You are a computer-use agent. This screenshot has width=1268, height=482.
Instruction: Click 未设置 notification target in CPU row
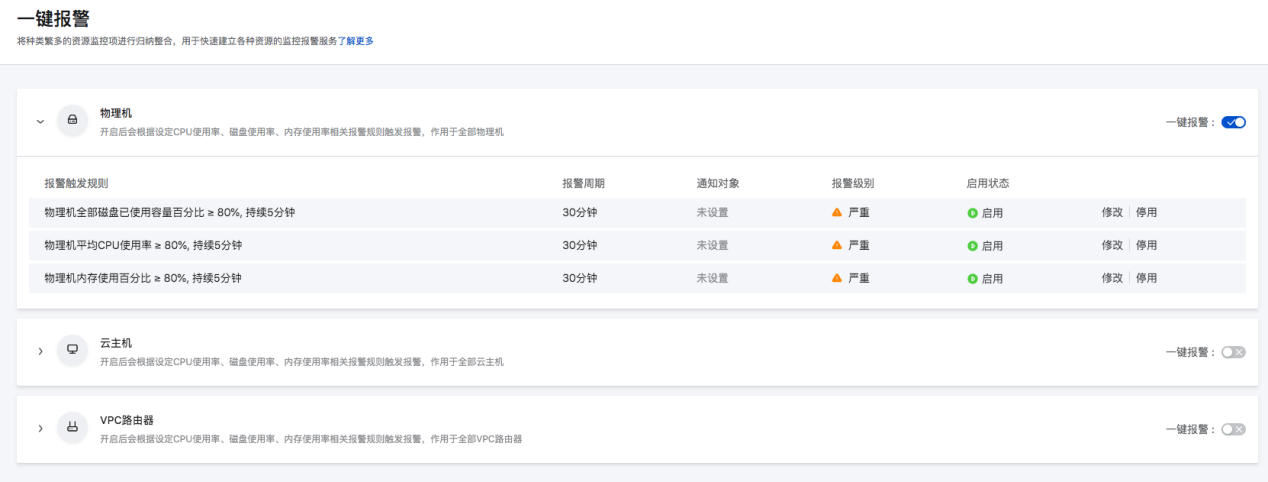[712, 245]
